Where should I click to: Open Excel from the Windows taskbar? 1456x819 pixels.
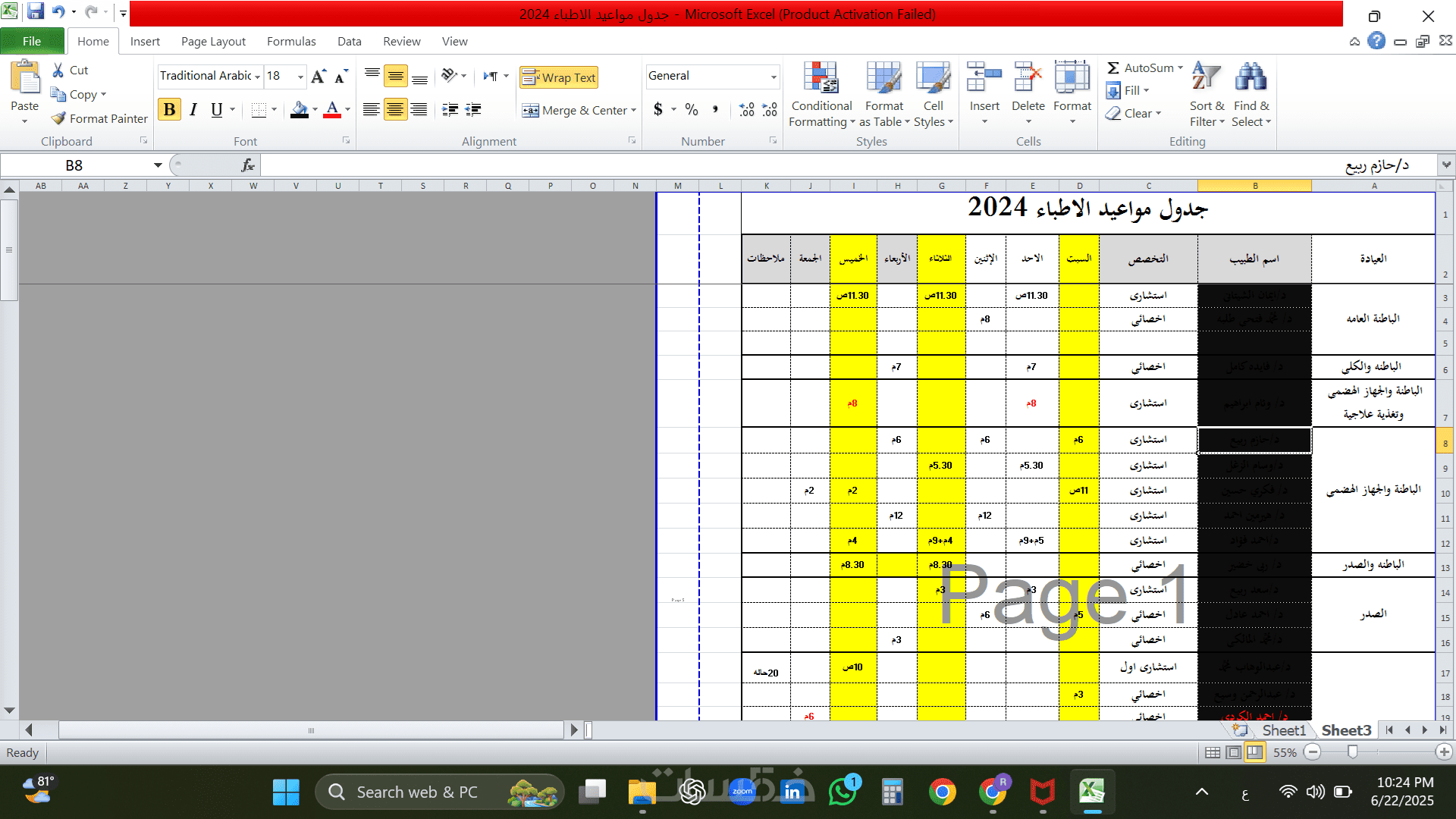[1092, 792]
